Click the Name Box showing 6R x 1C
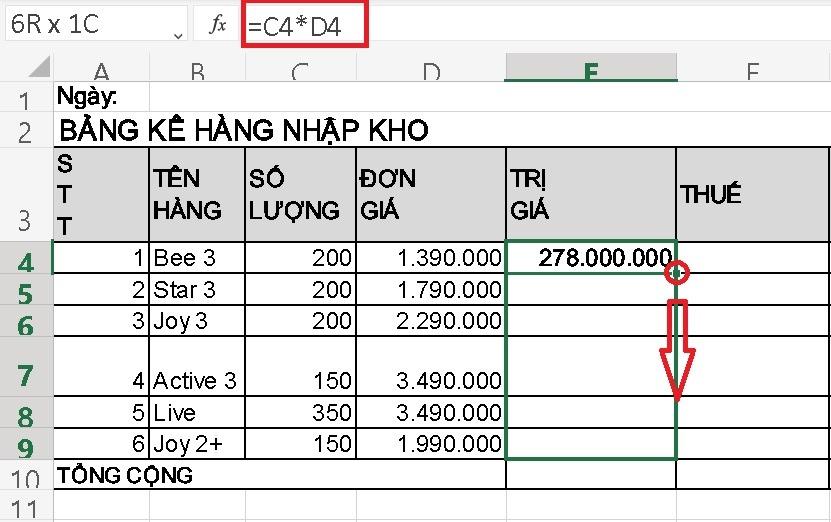831x522 pixels. coord(96,24)
